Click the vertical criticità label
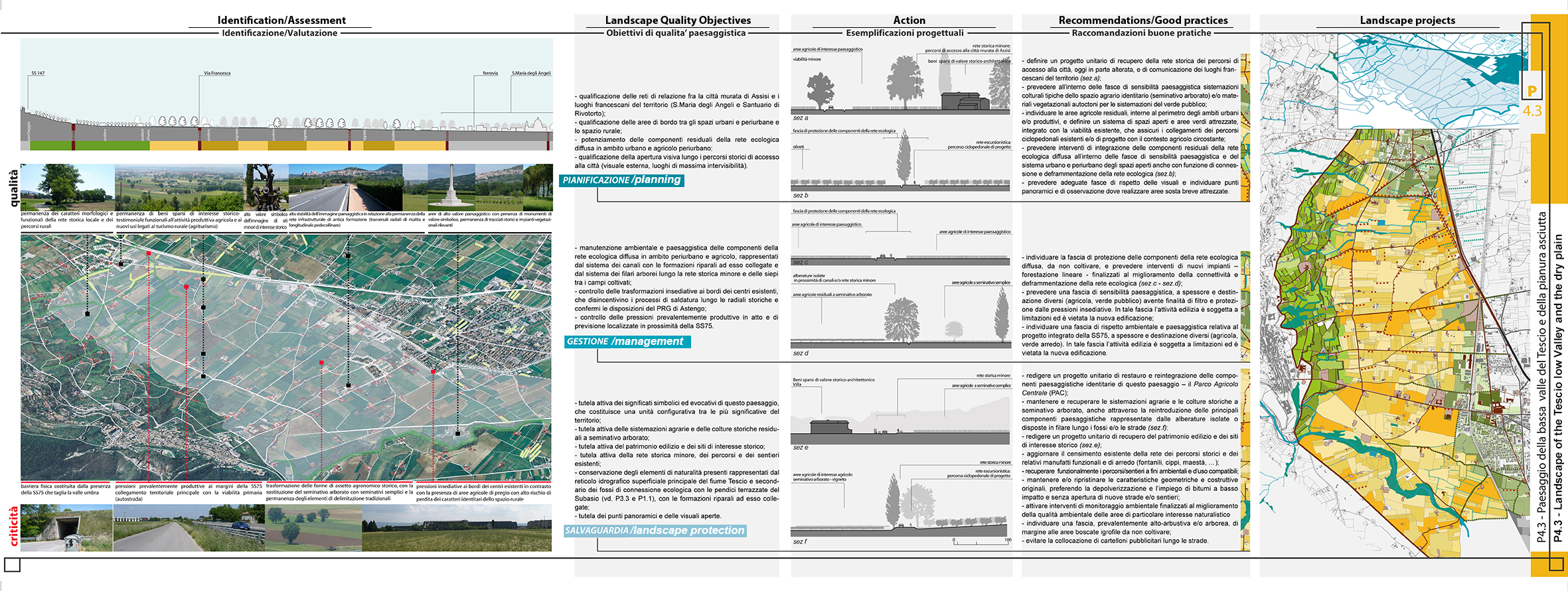Image resolution: width=1568 pixels, height=591 pixels. 13,527
